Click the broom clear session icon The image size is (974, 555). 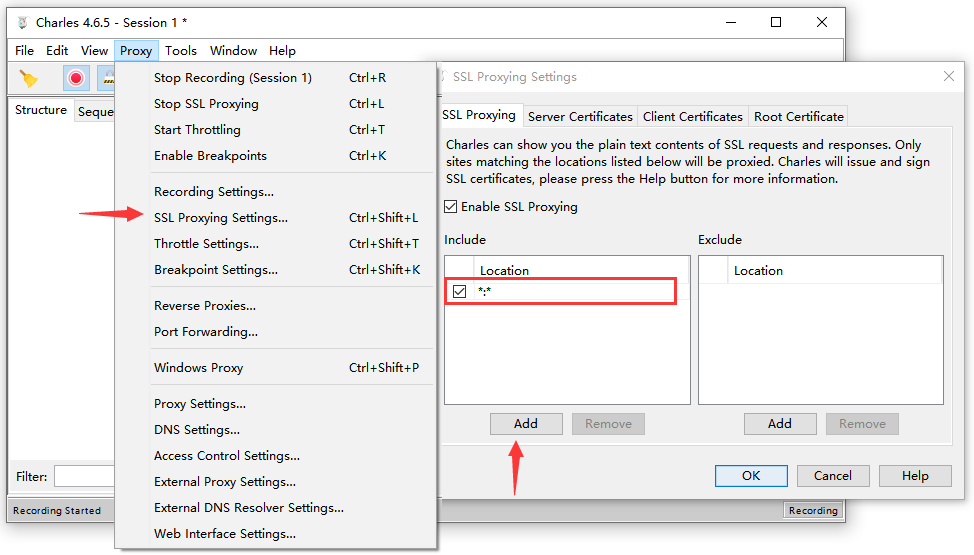[x=29, y=78]
